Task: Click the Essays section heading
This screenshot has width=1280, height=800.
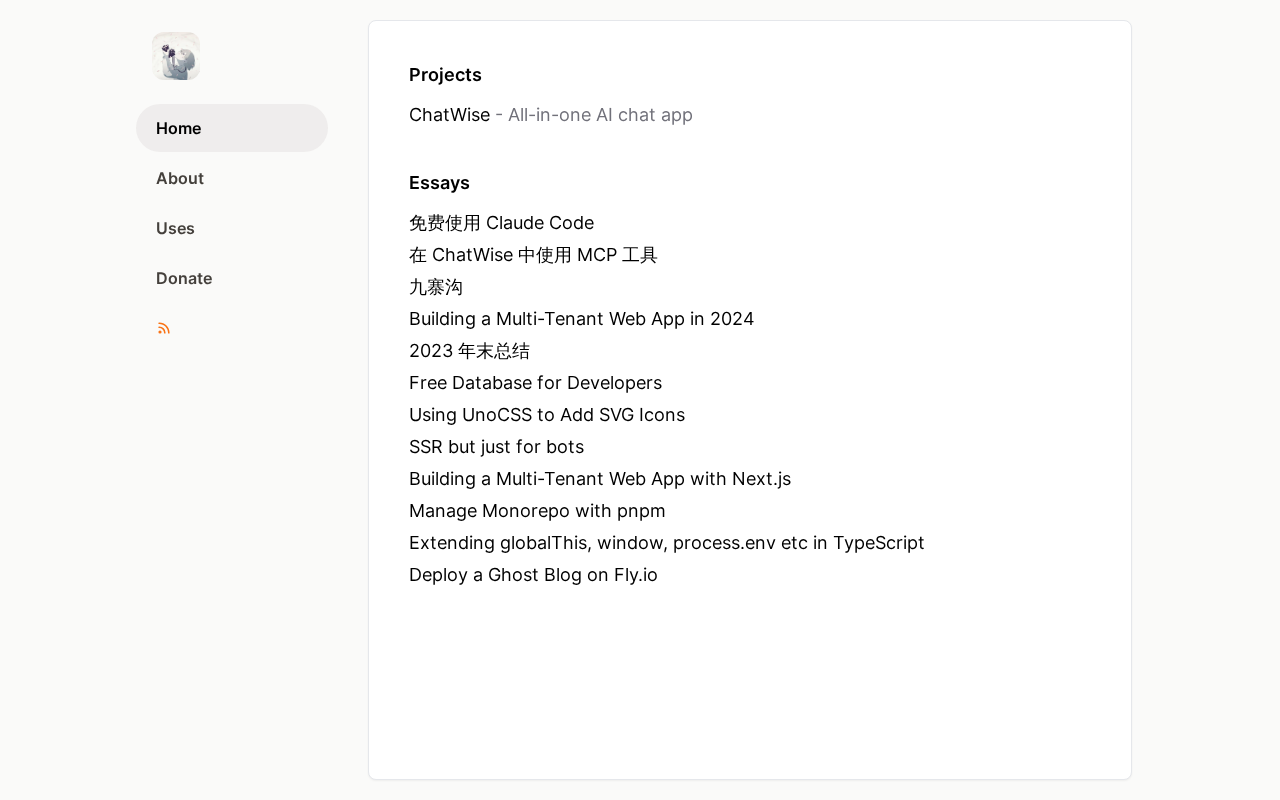Action: pyautogui.click(x=439, y=183)
